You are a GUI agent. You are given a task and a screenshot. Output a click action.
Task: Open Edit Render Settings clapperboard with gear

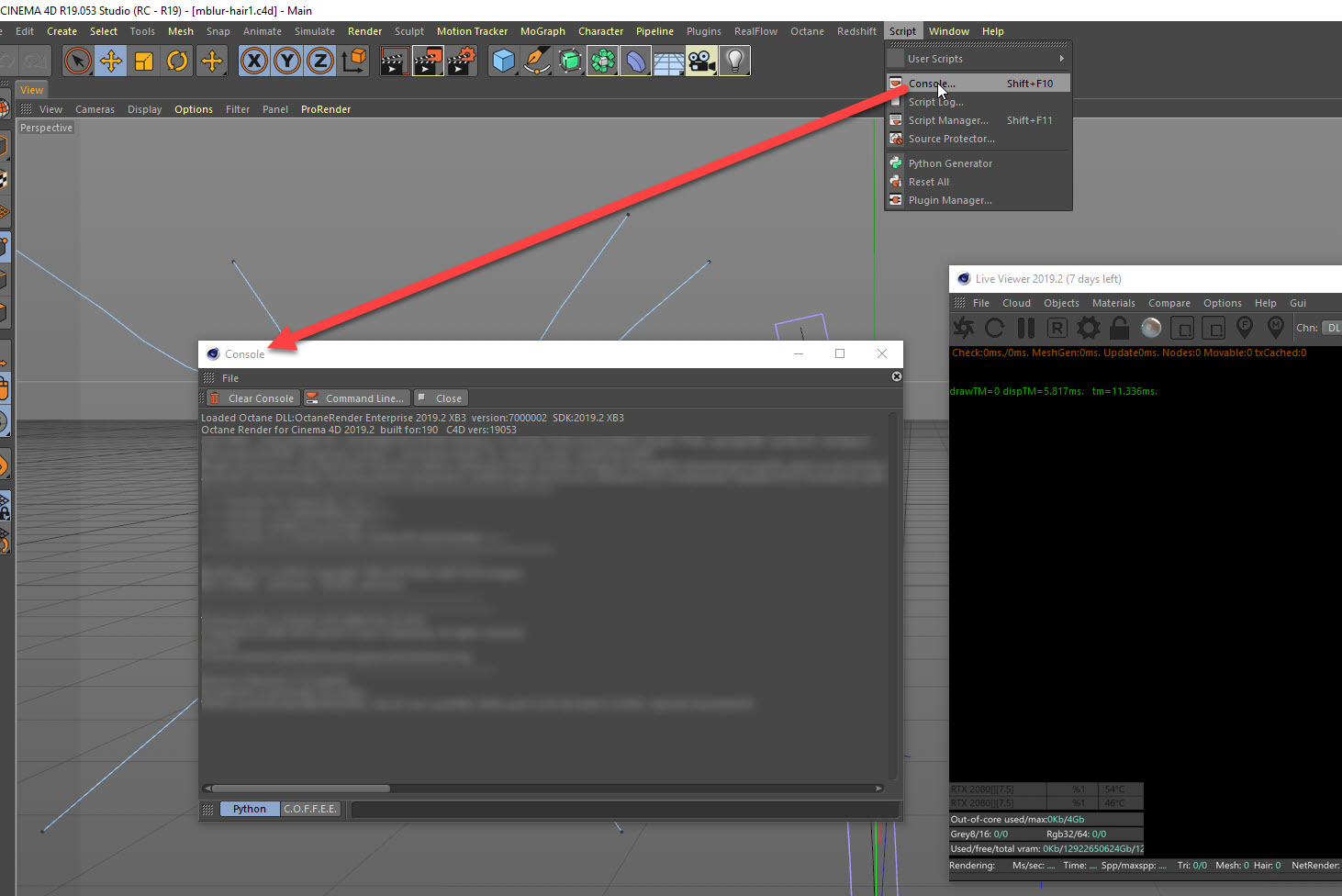(461, 62)
